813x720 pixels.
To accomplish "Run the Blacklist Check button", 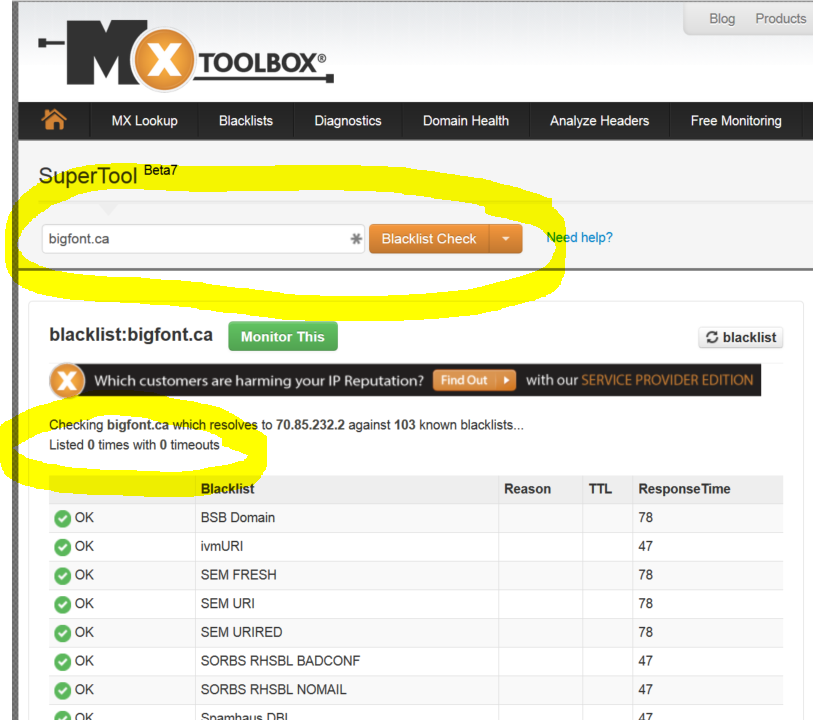I will pos(429,239).
